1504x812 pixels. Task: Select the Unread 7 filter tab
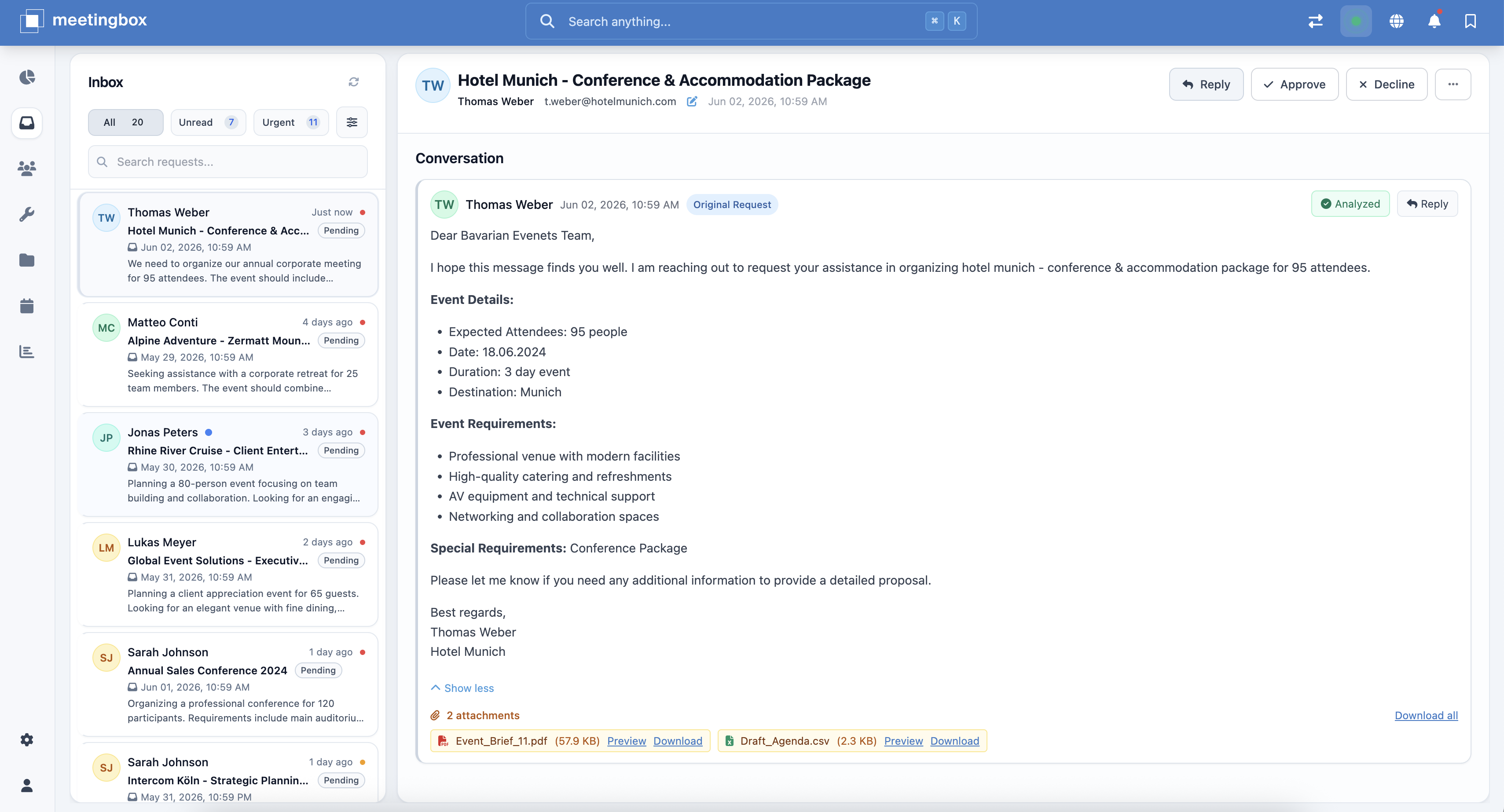pyautogui.click(x=208, y=122)
